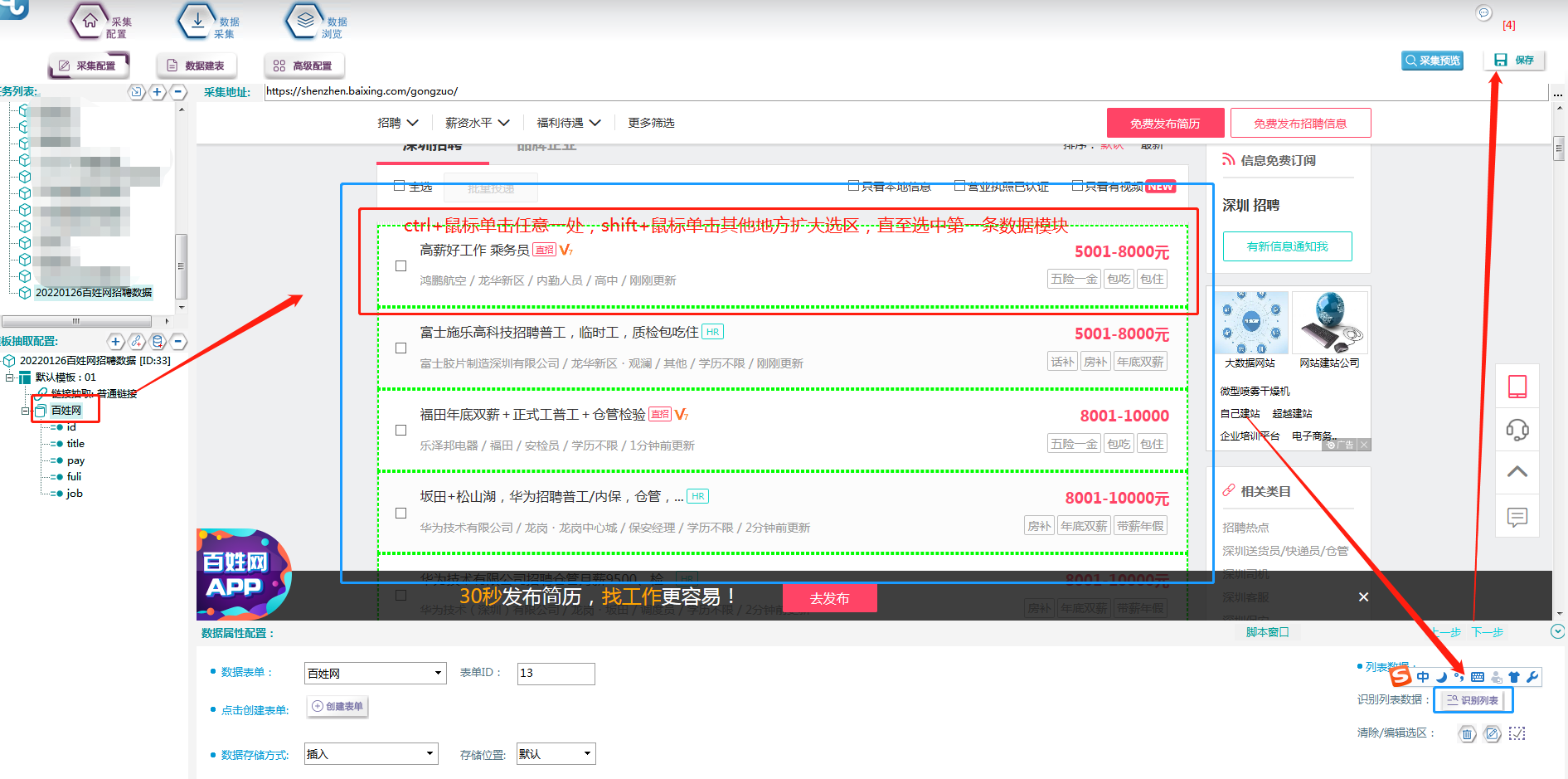Expand the 薪资水平 filter dropdown on the page
1568x779 pixels.
point(478,122)
